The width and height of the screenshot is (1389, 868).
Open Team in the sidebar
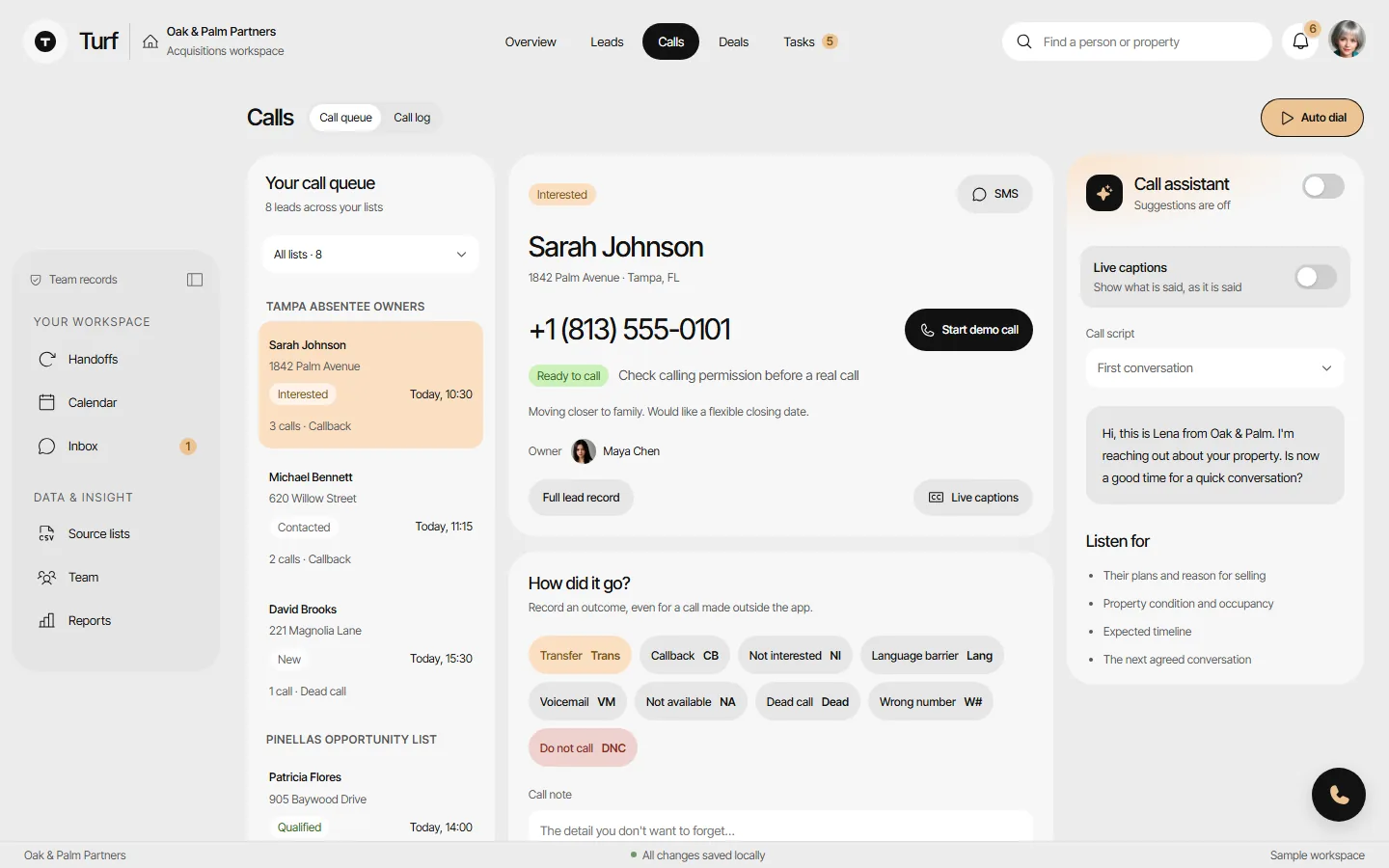click(116, 577)
